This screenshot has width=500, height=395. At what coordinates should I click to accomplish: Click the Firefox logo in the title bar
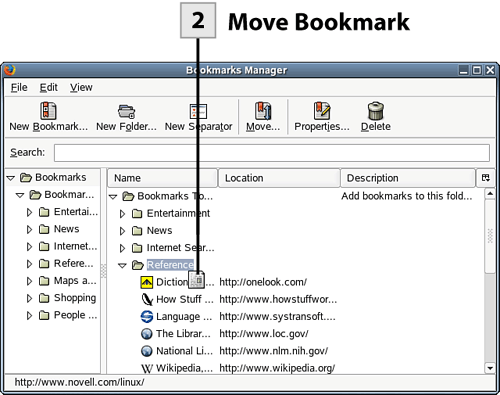(9, 70)
